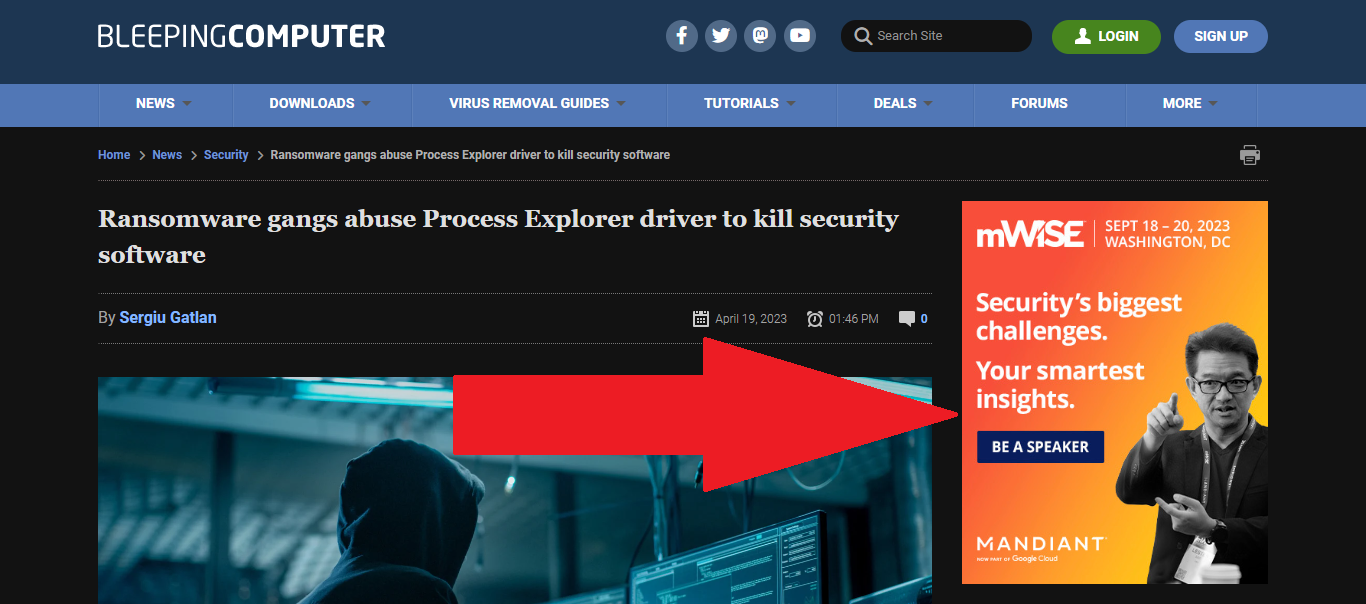Image resolution: width=1366 pixels, height=604 pixels.
Task: Click the calendar icon beside April 19, 2023
Action: click(x=701, y=319)
